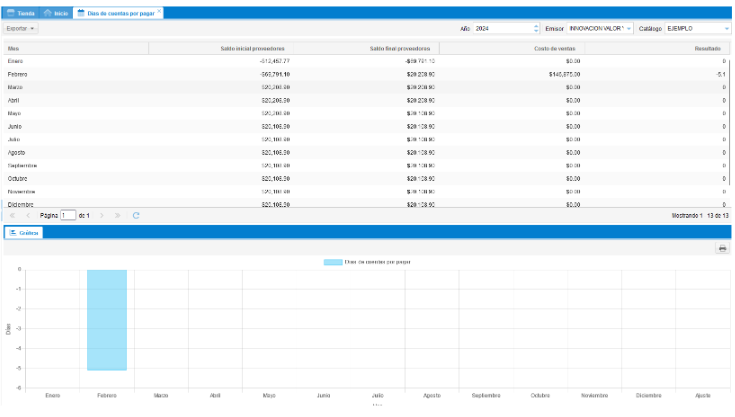Click the first page arrow icon

11,215
